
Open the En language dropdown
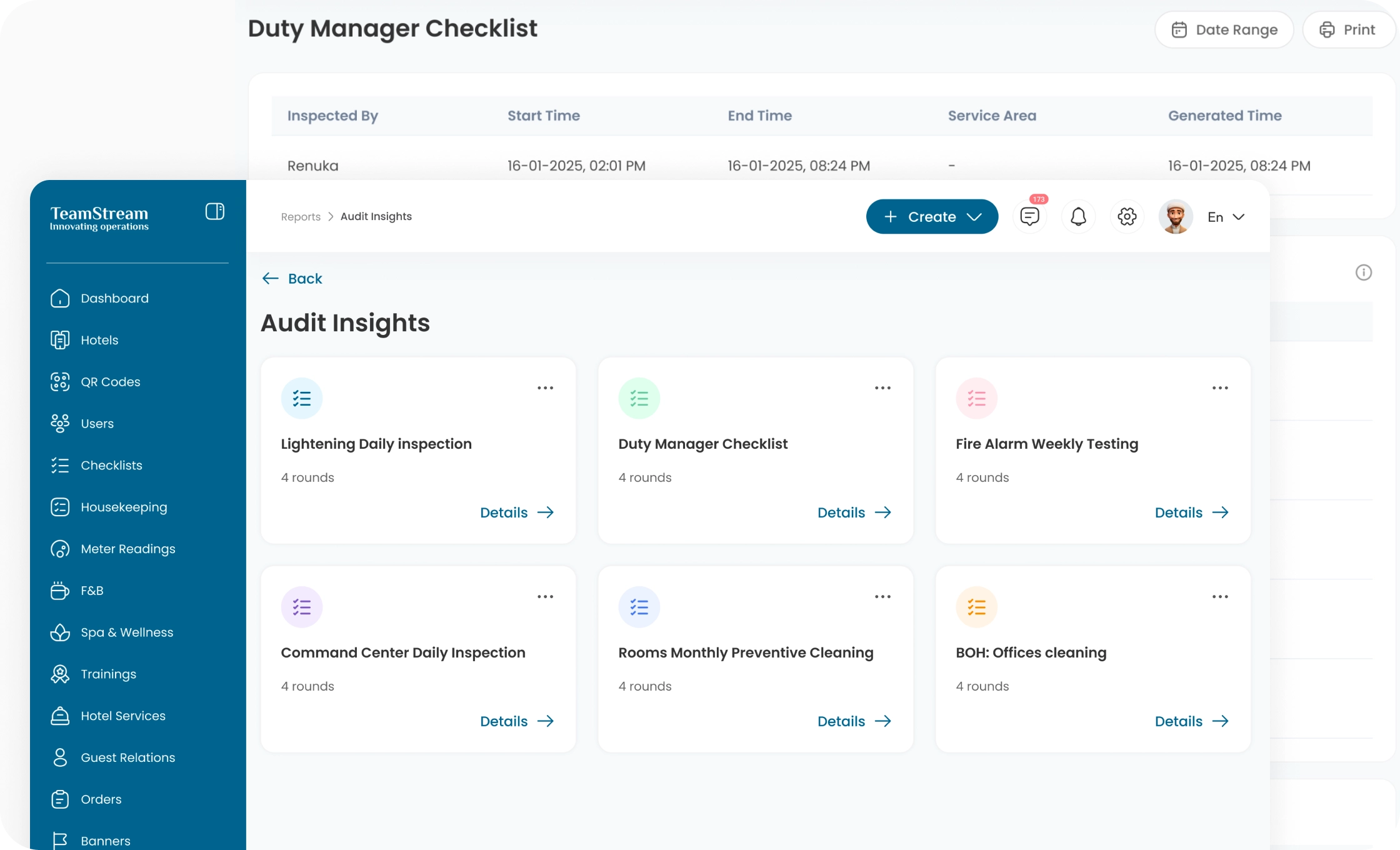[x=1226, y=217]
